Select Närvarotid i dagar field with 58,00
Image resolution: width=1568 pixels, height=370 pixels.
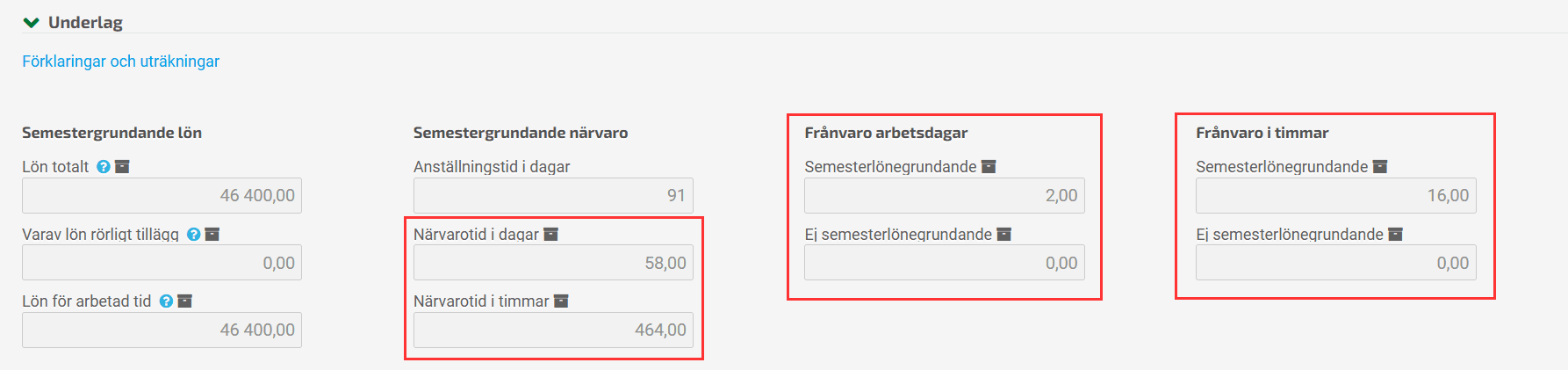pos(553,263)
